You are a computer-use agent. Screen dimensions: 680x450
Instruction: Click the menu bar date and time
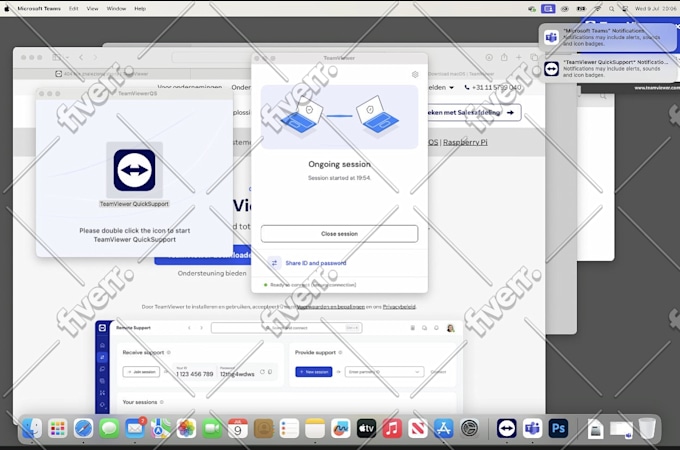pos(655,9)
